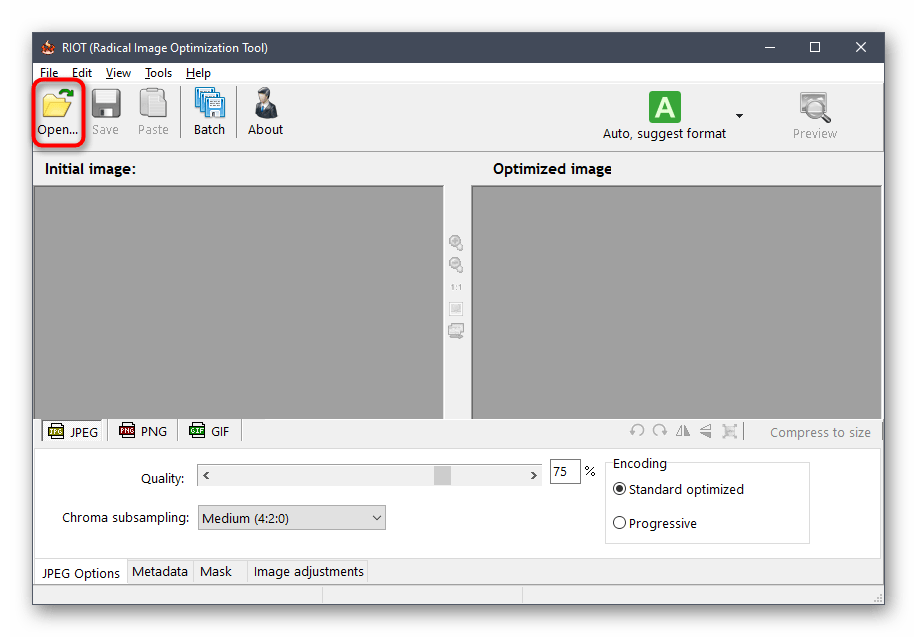This screenshot has height=637, width=917.
Task: Click the dual view monitor icon
Action: (456, 331)
